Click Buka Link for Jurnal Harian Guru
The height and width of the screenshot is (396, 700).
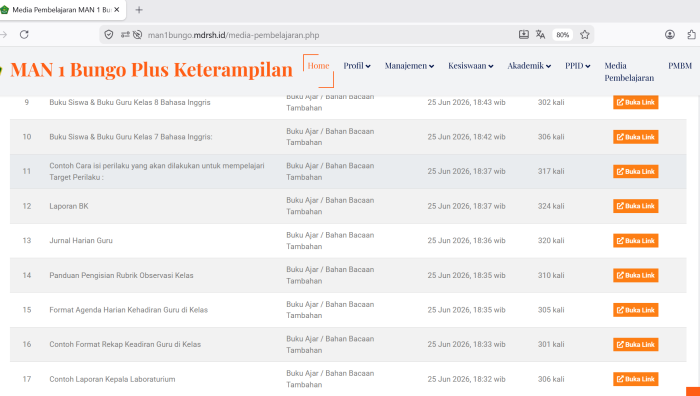pos(635,241)
